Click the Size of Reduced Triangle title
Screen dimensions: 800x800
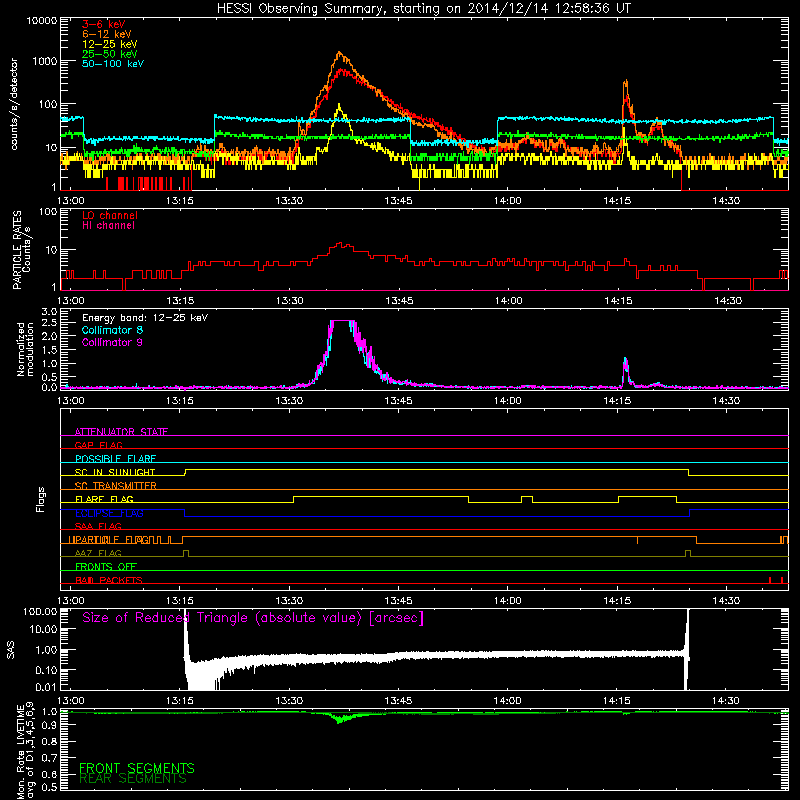click(253, 618)
